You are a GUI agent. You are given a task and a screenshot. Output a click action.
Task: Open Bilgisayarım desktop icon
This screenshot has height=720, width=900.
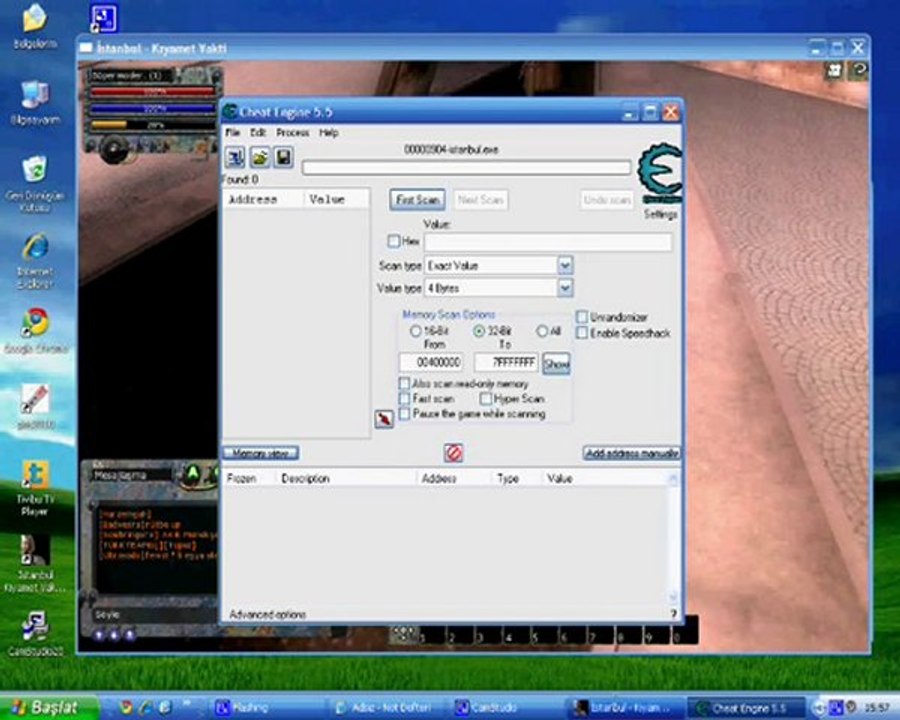(x=35, y=102)
